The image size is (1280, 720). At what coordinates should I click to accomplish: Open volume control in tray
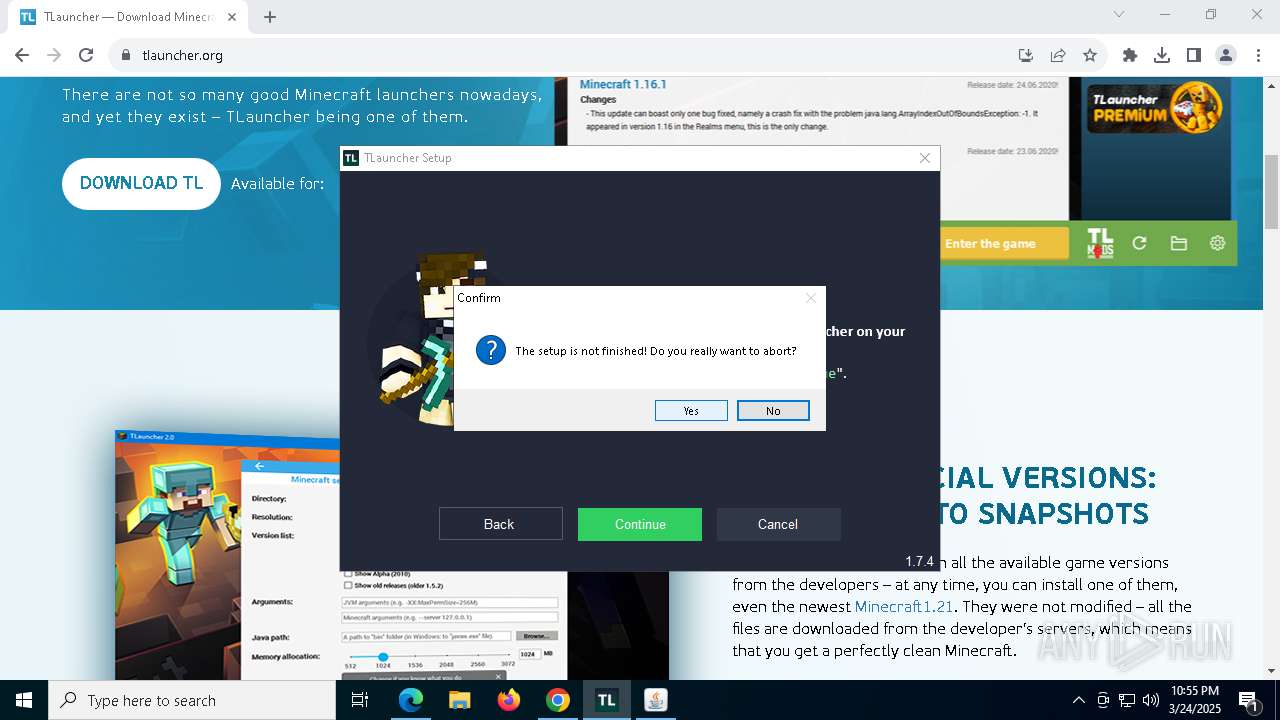1151,700
